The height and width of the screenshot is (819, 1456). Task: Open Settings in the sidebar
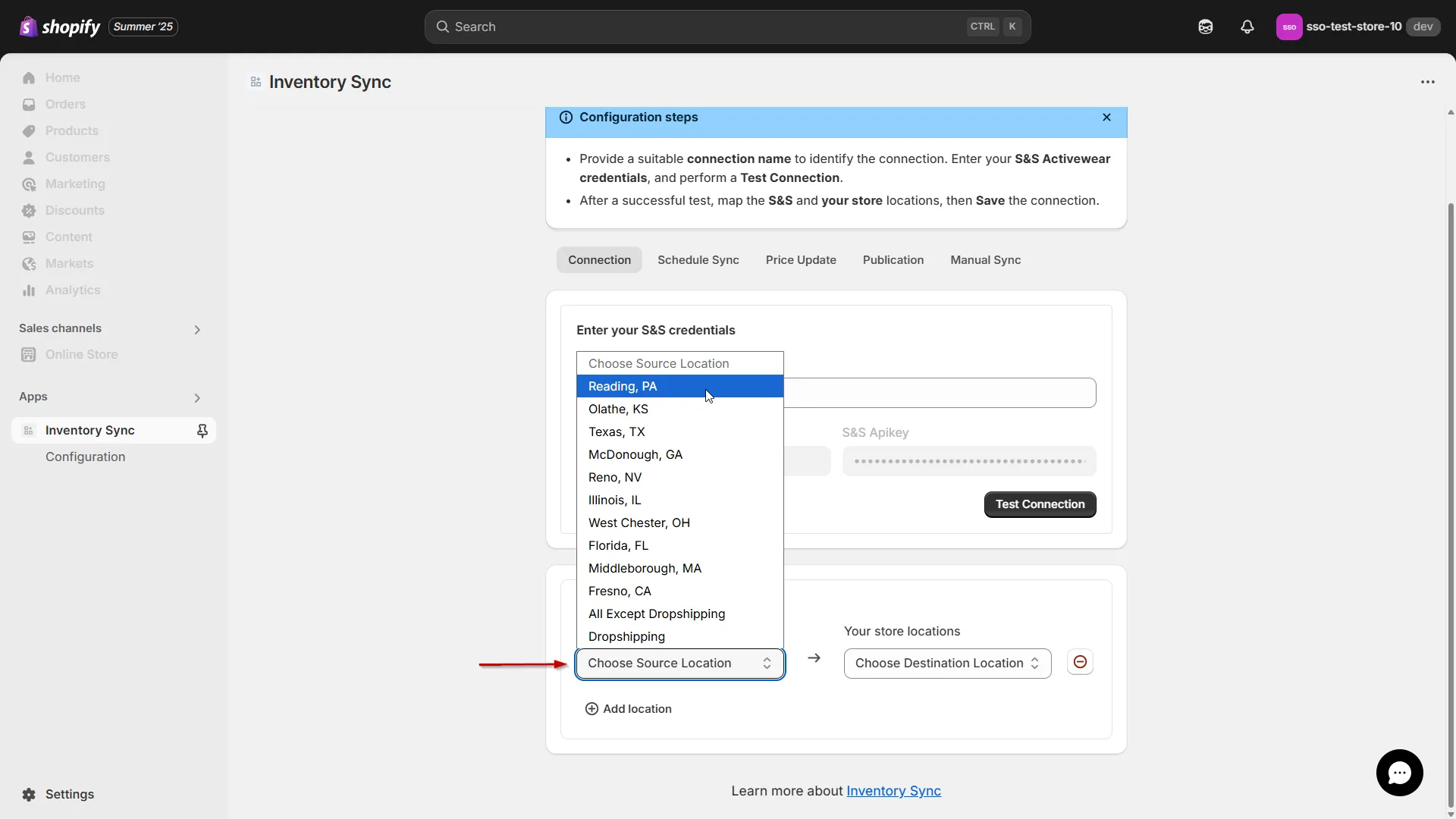69,794
